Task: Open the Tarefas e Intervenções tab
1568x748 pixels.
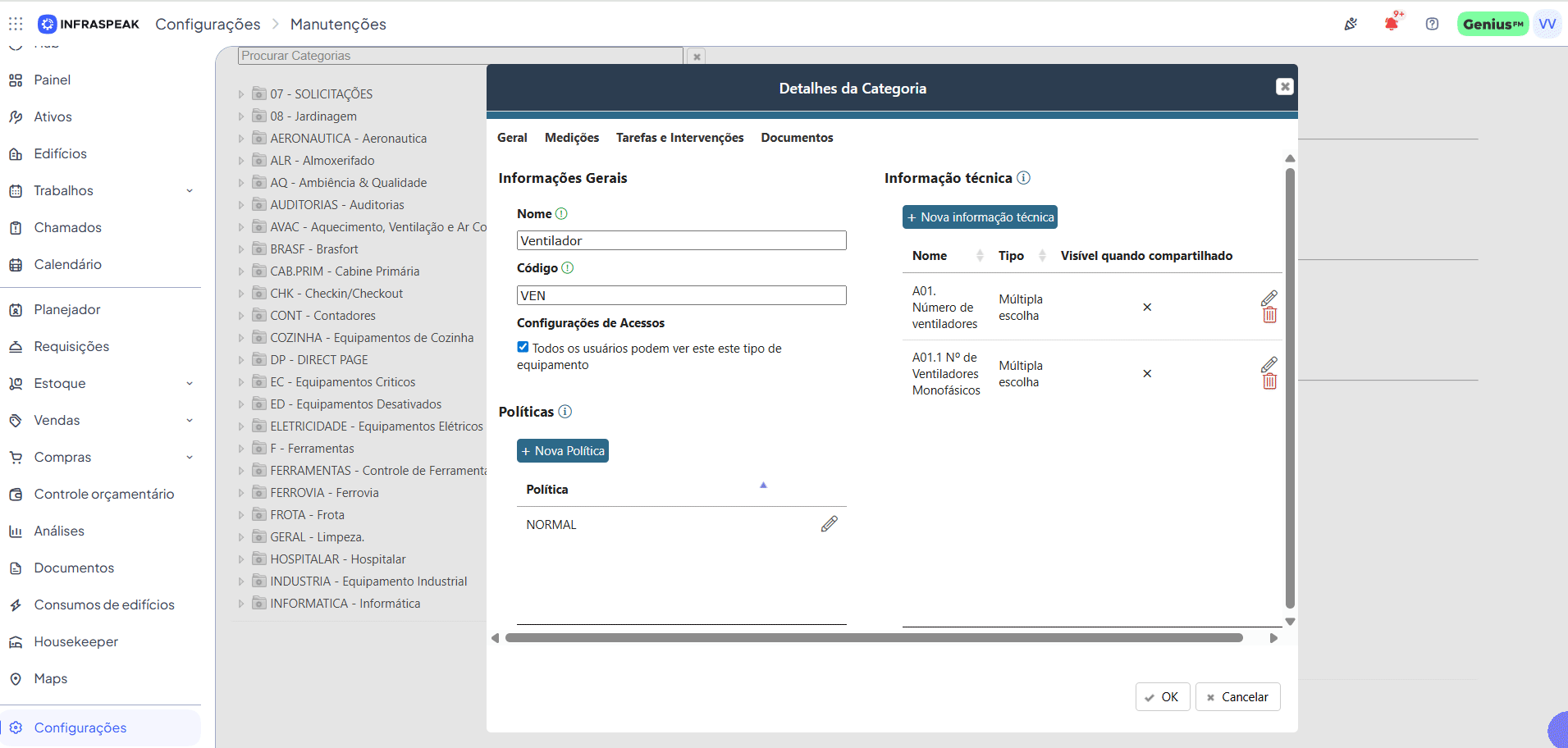Action: pos(679,138)
